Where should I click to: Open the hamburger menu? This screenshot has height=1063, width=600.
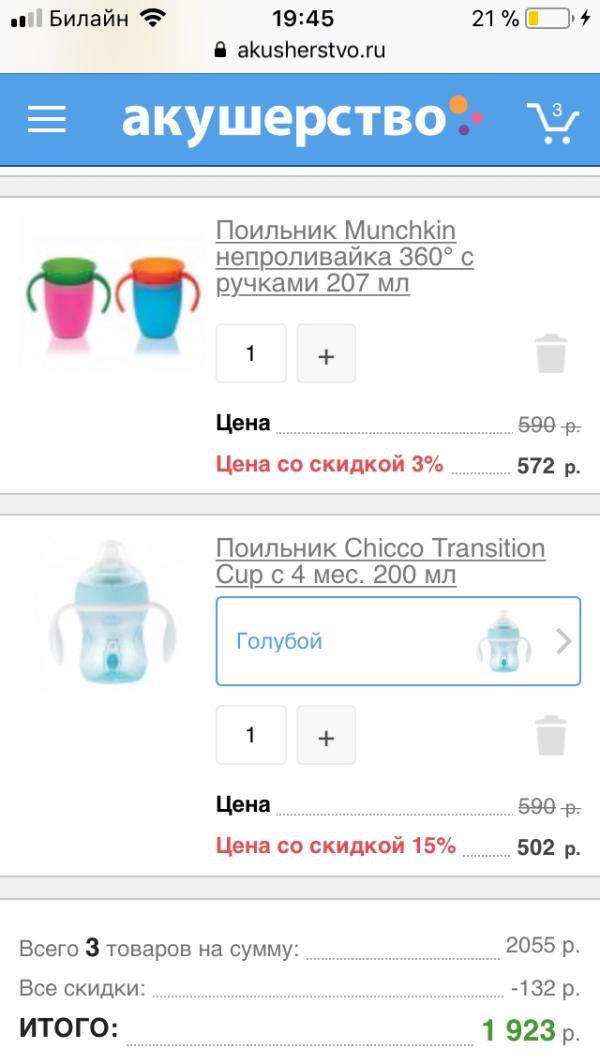tap(47, 120)
